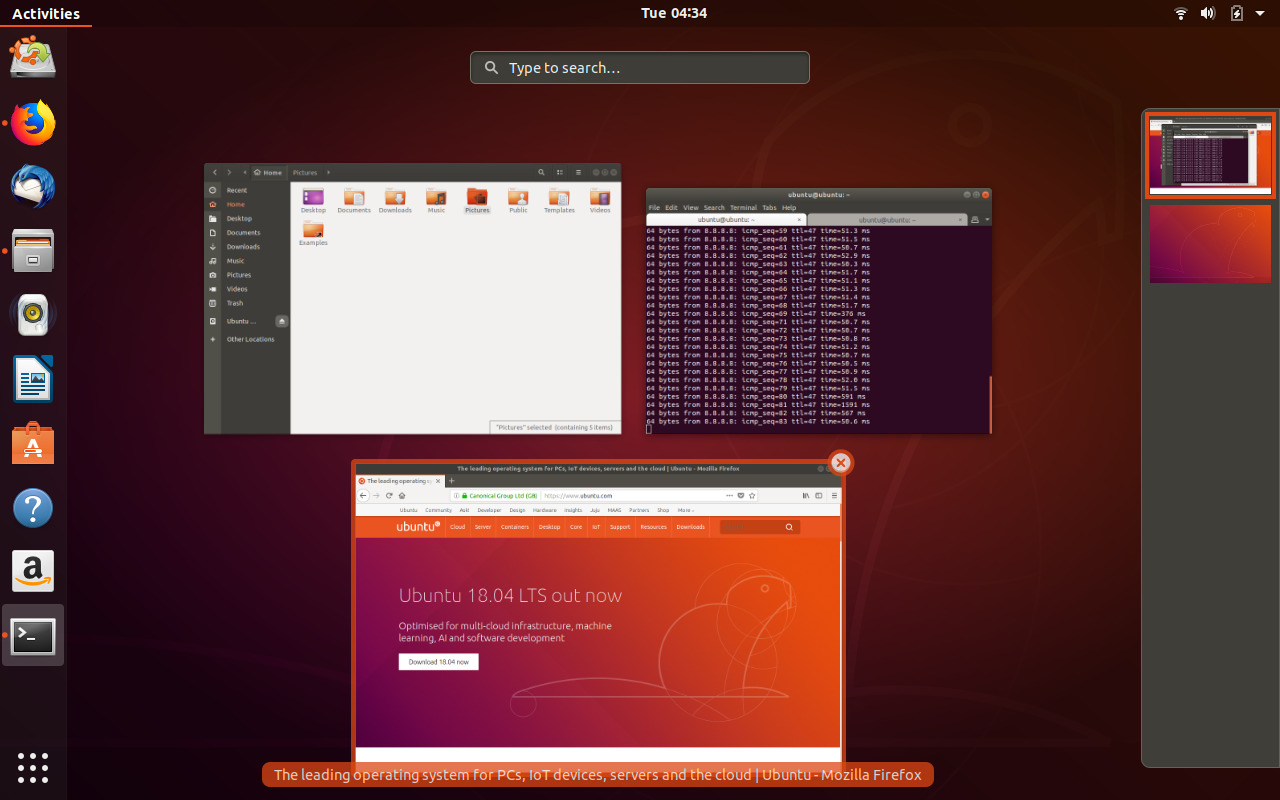Image resolution: width=1280 pixels, height=800 pixels.
Task: Expand the More dropdown on the Ubuntu site
Action: point(686,510)
